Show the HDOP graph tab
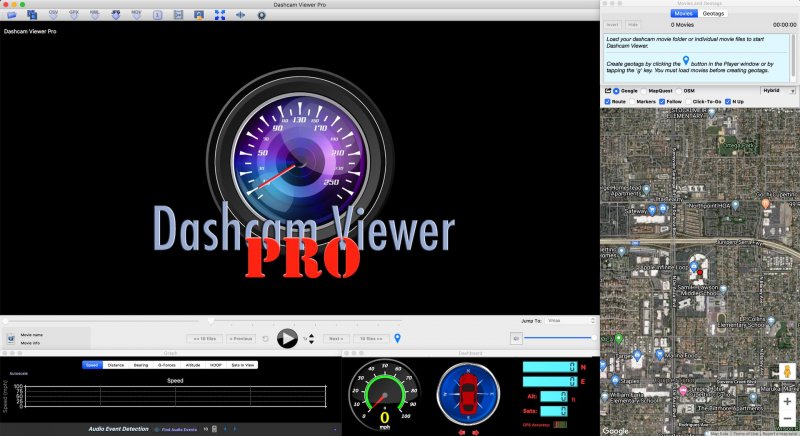Screen dimensions: 800x436 coord(216,365)
